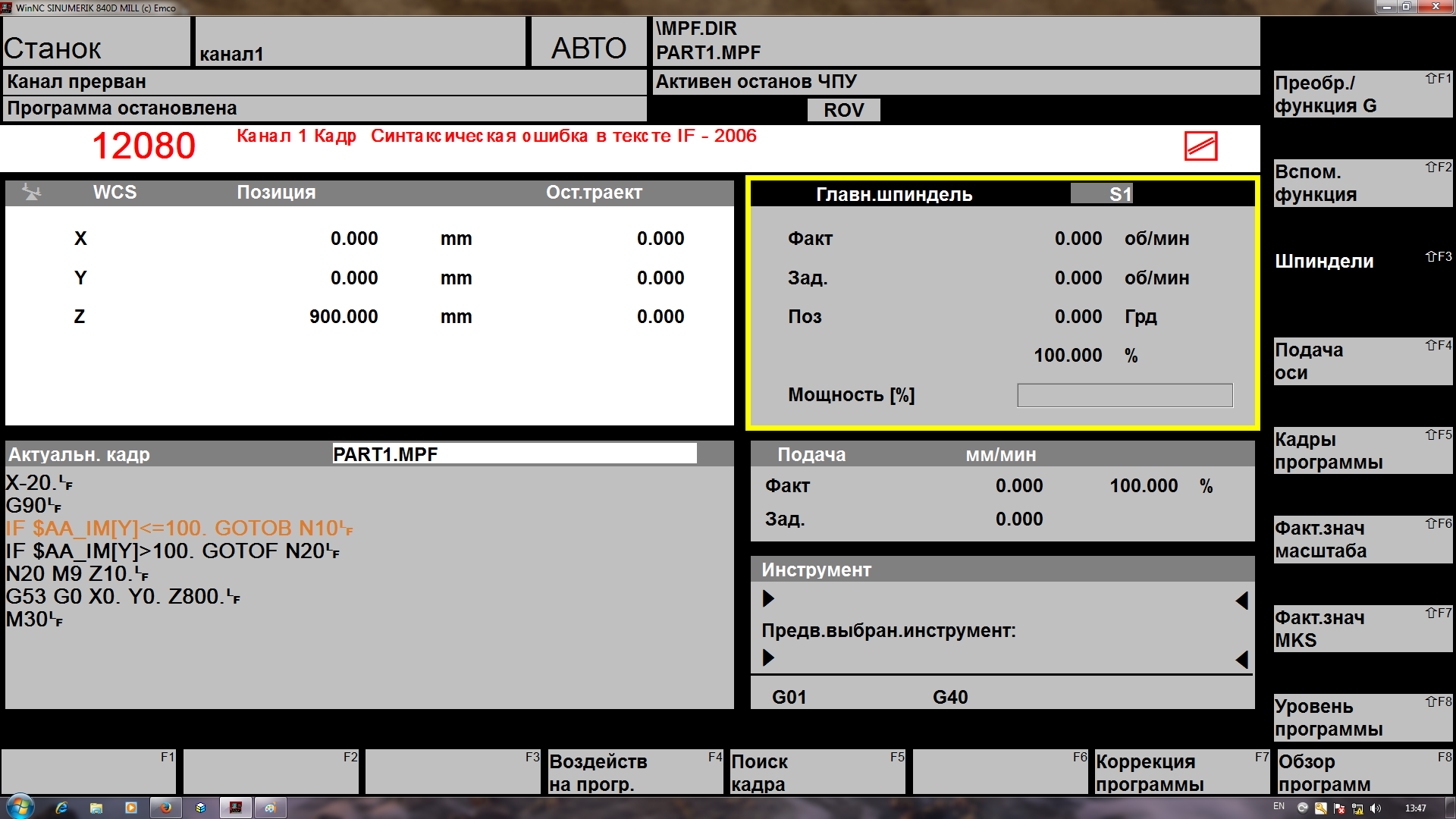The height and width of the screenshot is (819, 1456).
Task: Click the Станок operating area field
Action: pyautogui.click(x=96, y=42)
